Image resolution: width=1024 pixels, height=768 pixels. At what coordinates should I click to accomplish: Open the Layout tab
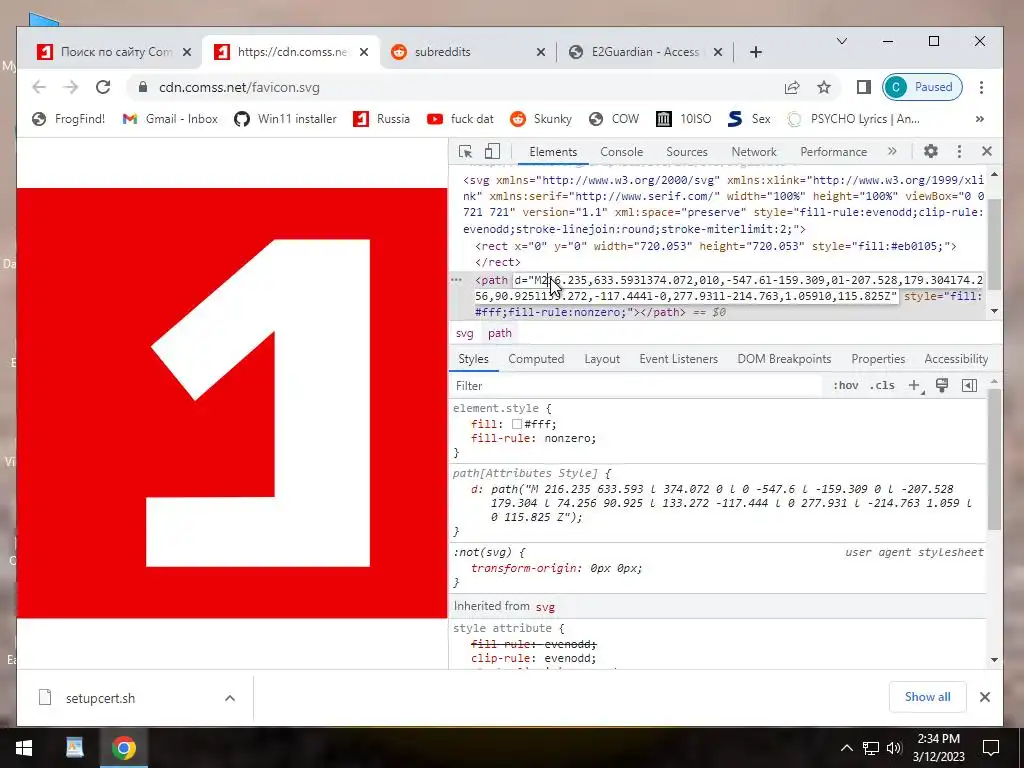[x=602, y=359]
